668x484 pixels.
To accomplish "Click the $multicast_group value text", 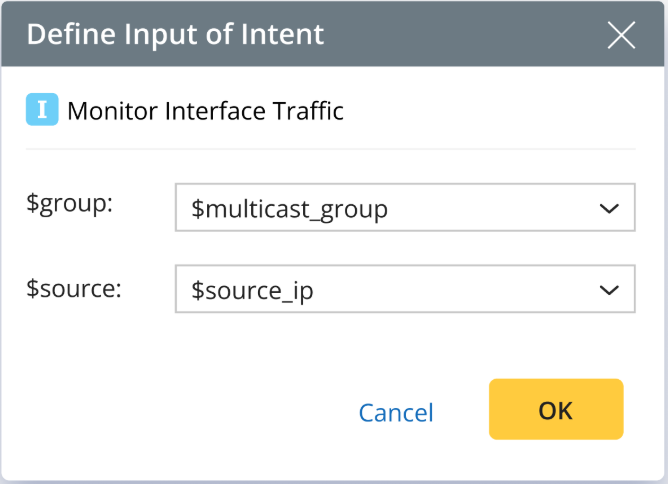I will pyautogui.click(x=289, y=209).
